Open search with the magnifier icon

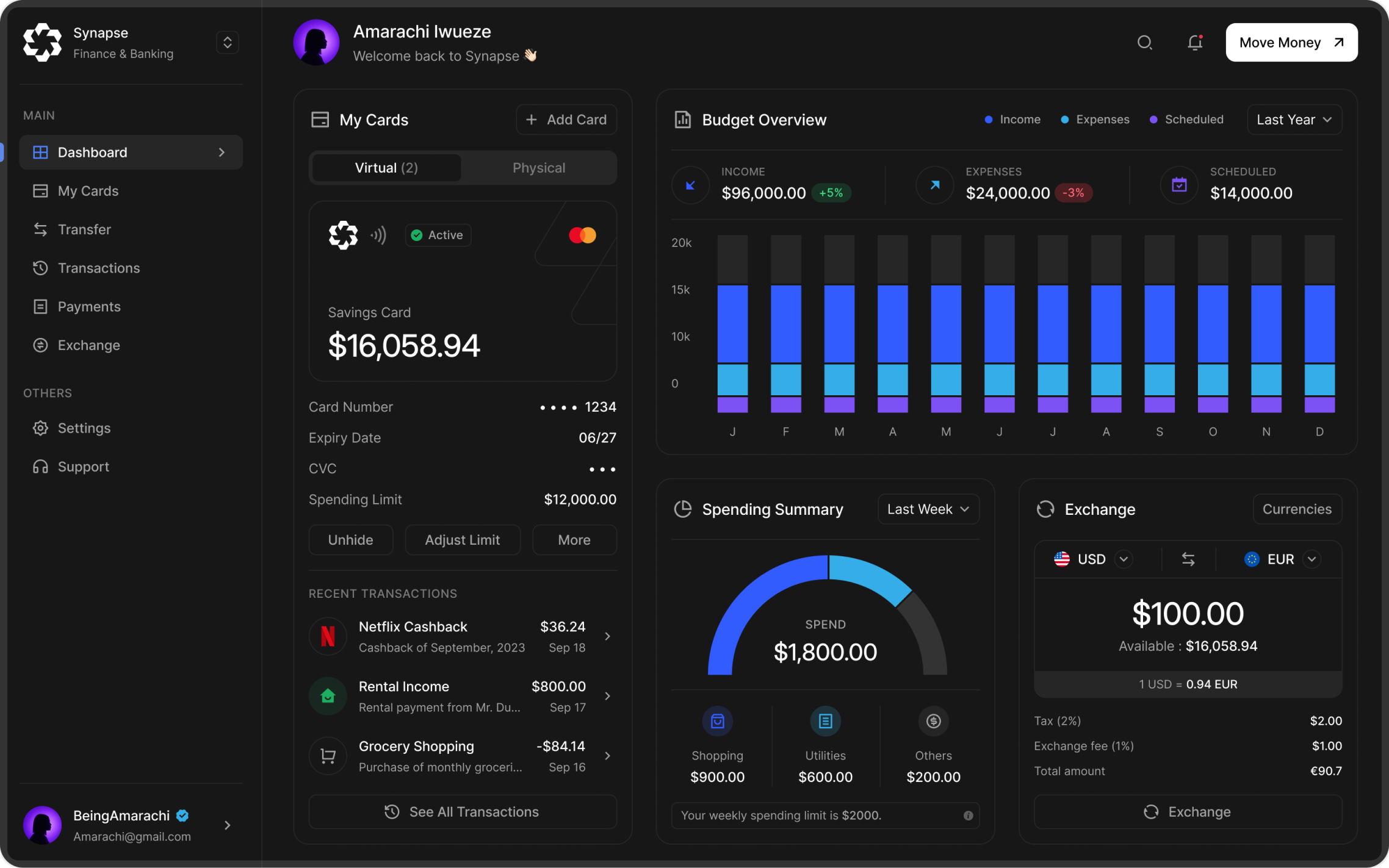click(x=1144, y=43)
